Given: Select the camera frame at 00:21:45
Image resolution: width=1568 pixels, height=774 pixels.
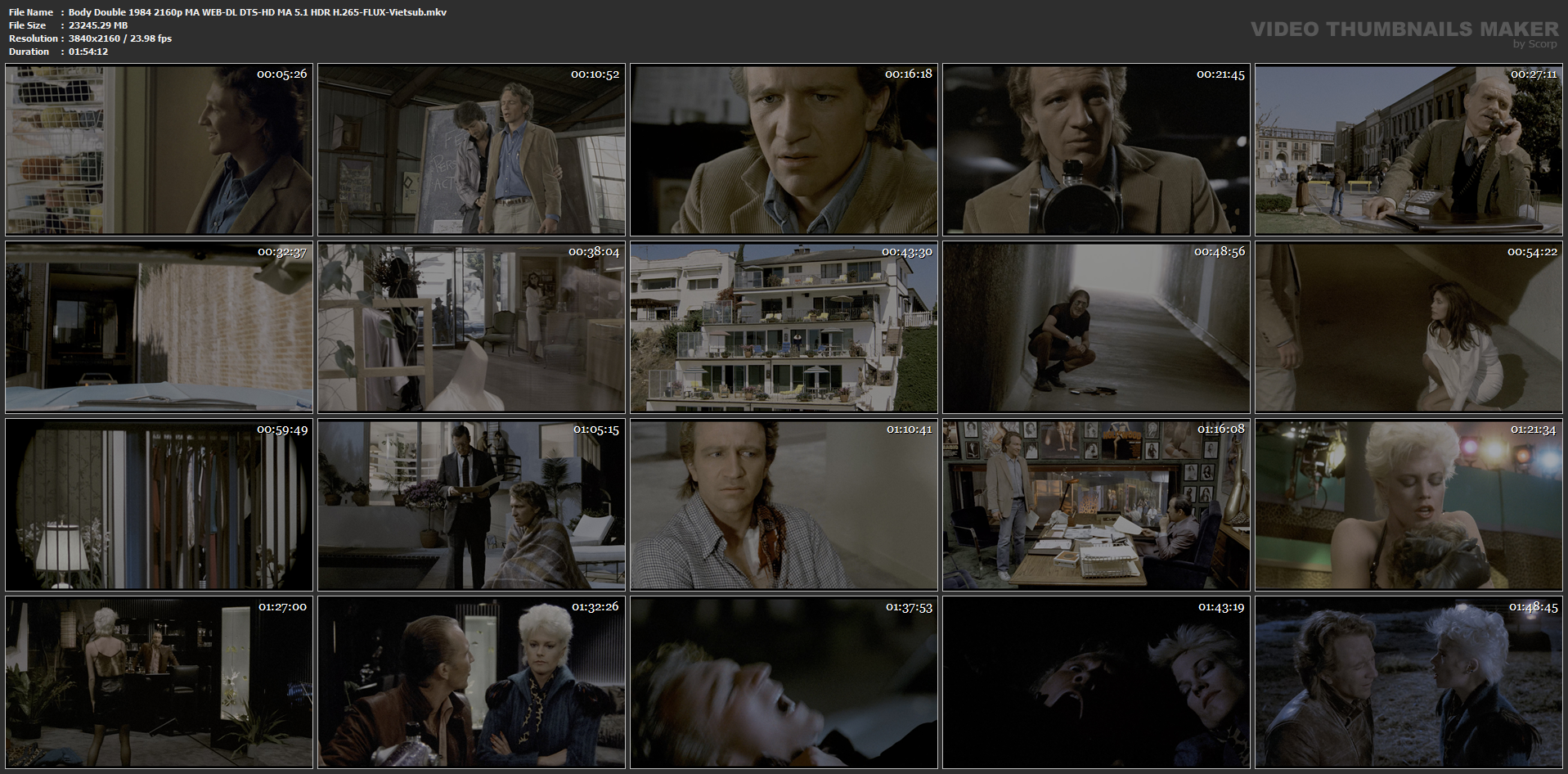Looking at the screenshot, I should click(x=1097, y=151).
